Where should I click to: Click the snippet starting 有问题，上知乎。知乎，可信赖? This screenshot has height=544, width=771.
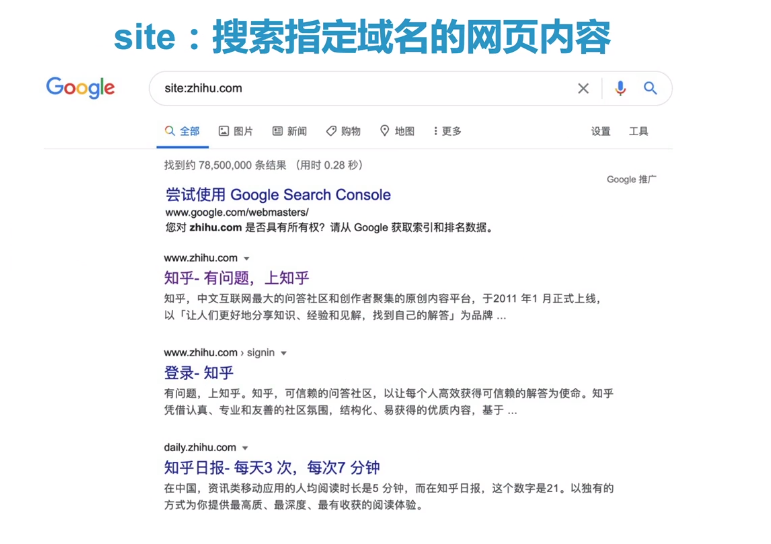click(389, 402)
